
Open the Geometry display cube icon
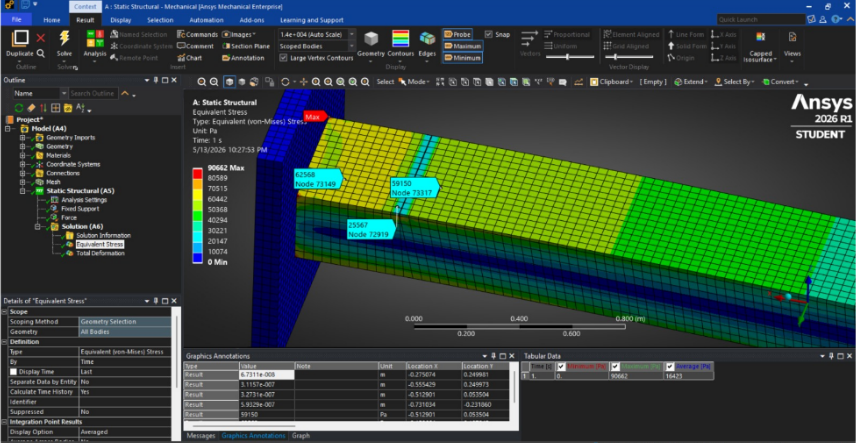371,39
